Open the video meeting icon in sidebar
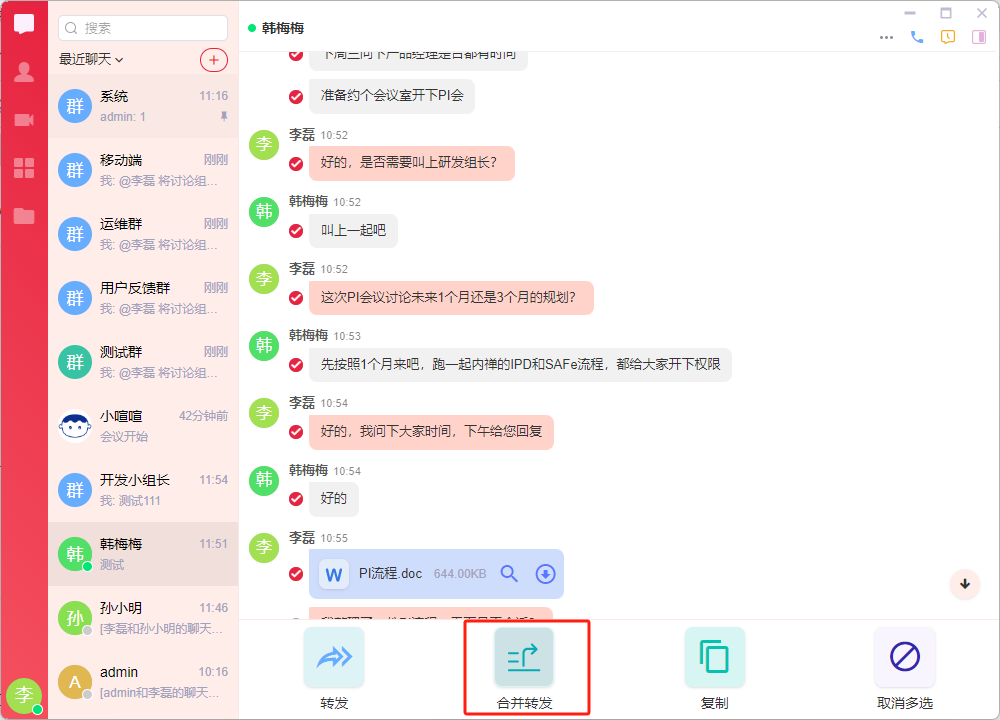The image size is (1000, 720). [x=24, y=120]
